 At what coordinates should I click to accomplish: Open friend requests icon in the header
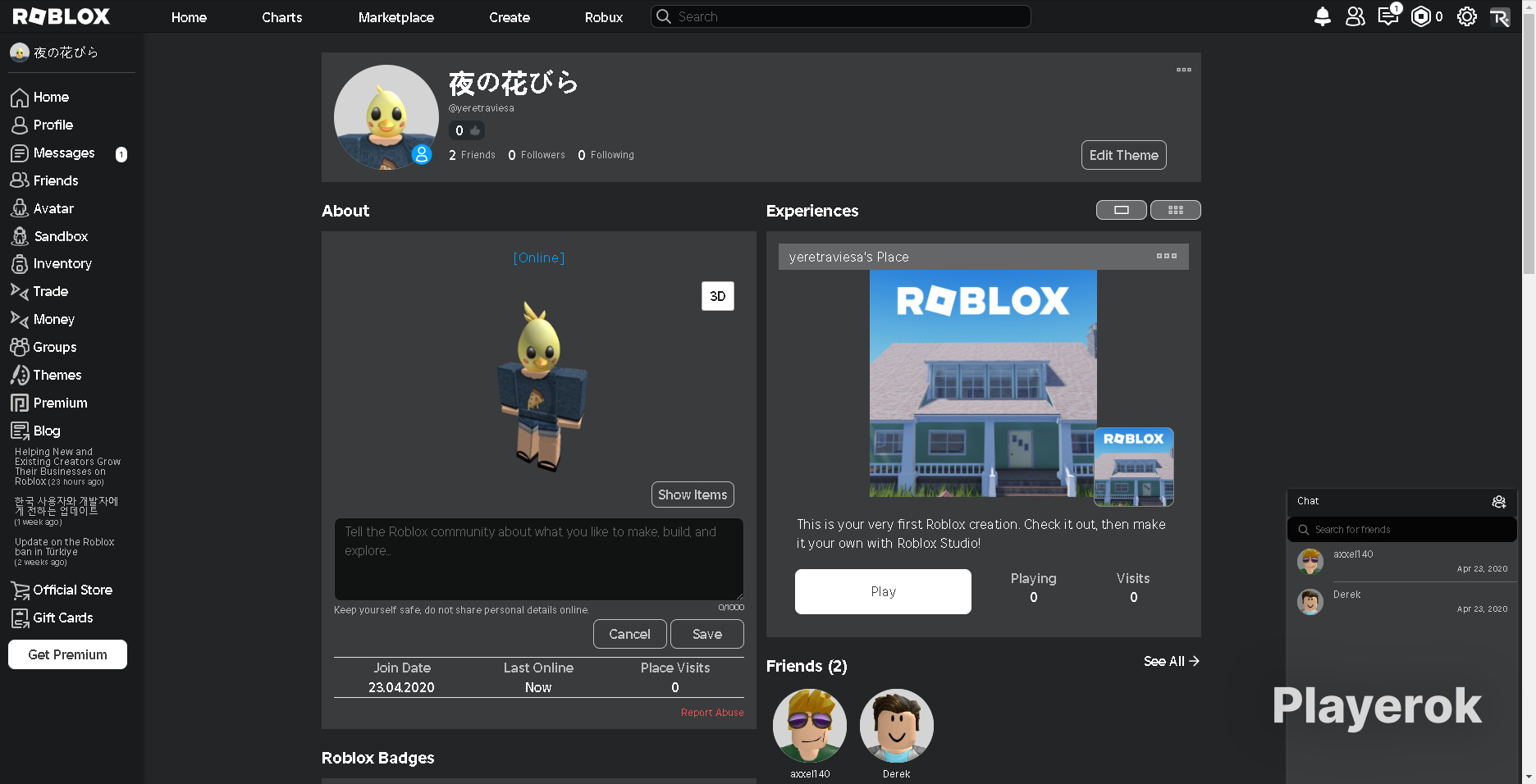[x=1355, y=16]
